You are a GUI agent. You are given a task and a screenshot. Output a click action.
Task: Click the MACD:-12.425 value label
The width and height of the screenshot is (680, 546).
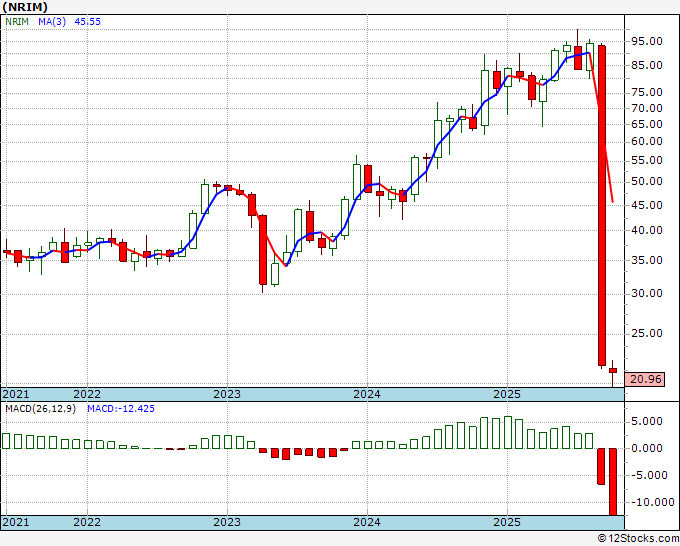point(121,409)
